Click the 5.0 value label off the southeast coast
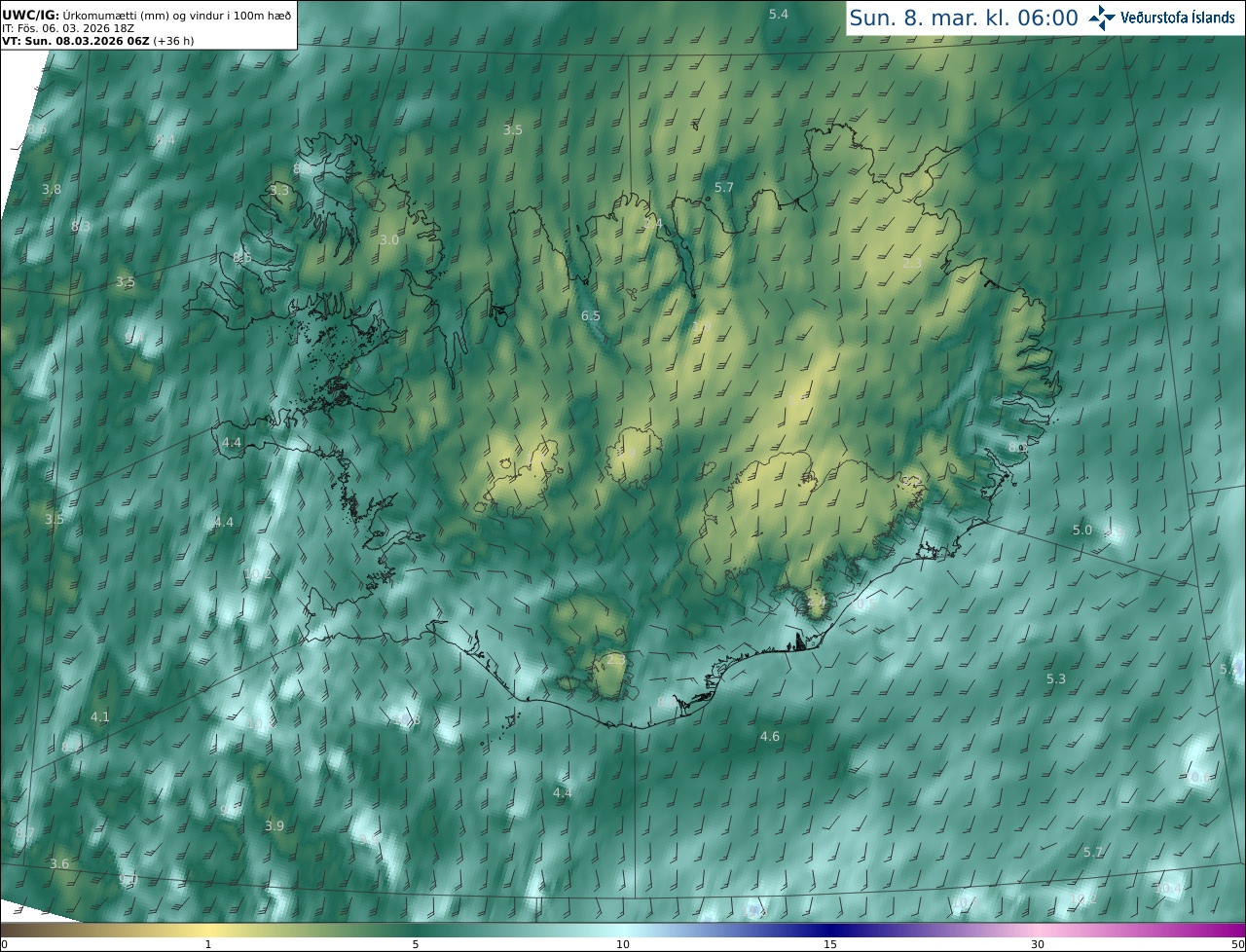 pyautogui.click(x=1082, y=531)
